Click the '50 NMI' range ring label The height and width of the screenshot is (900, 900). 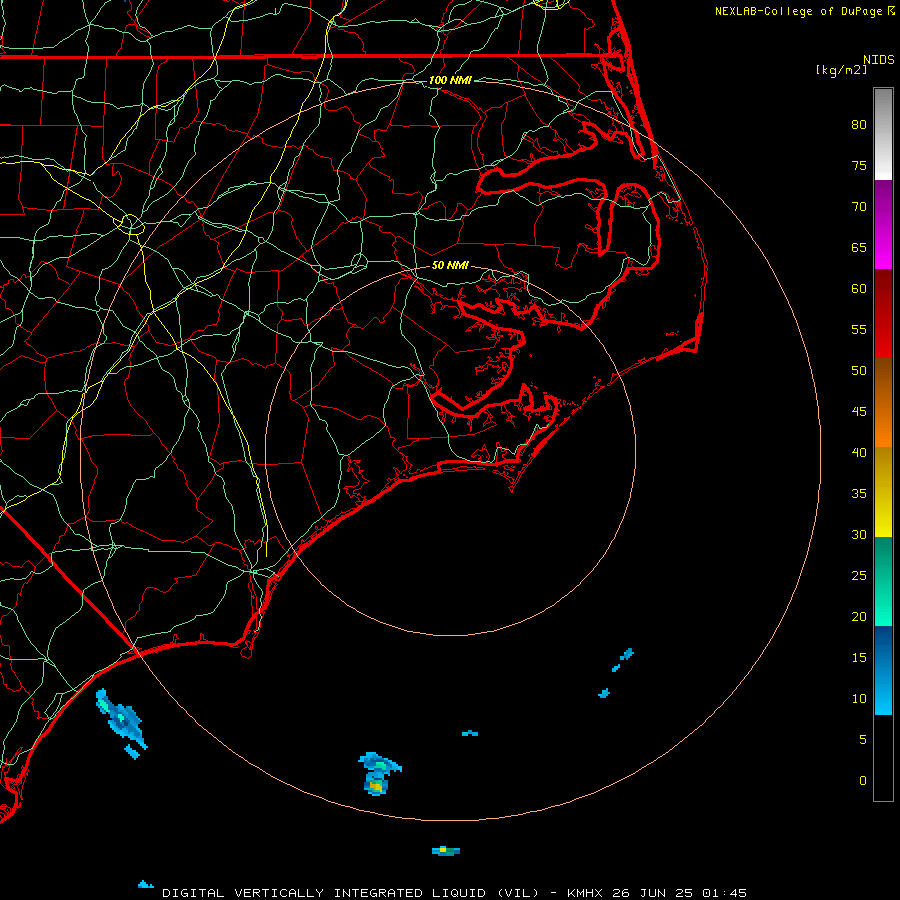click(x=450, y=265)
